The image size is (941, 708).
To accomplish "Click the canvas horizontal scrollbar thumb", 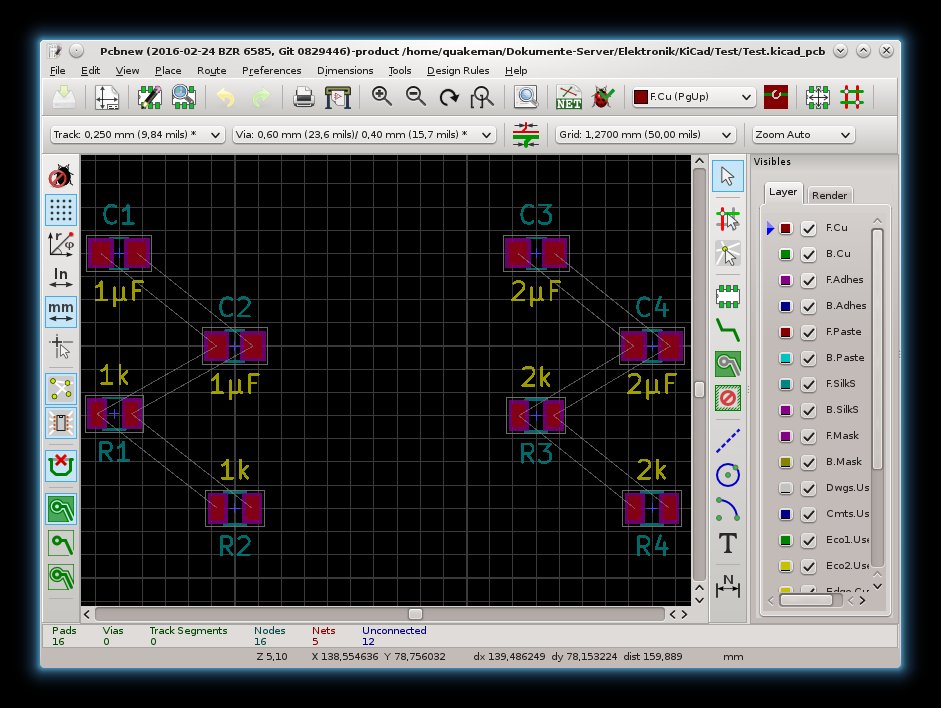I will coord(415,614).
